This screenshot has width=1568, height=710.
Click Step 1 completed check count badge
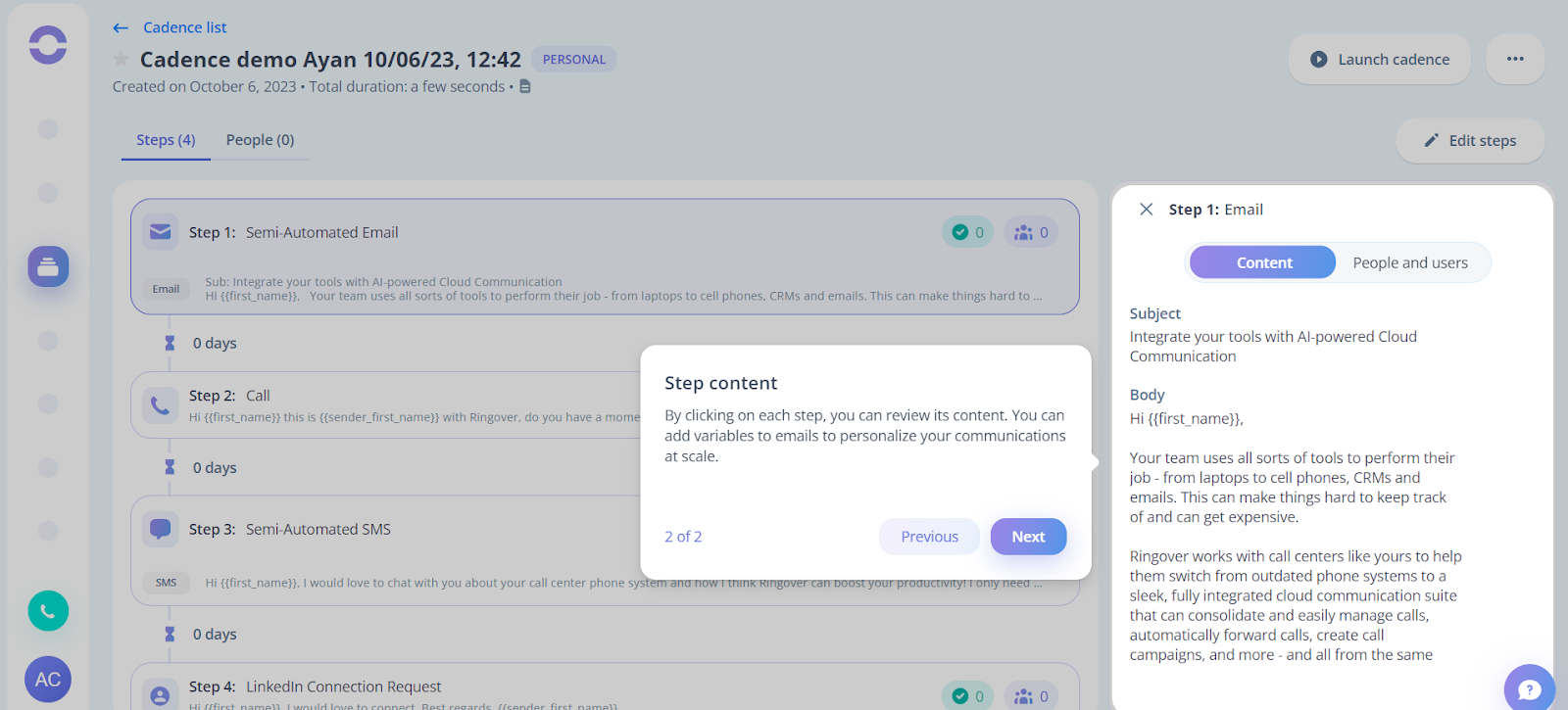click(x=967, y=232)
